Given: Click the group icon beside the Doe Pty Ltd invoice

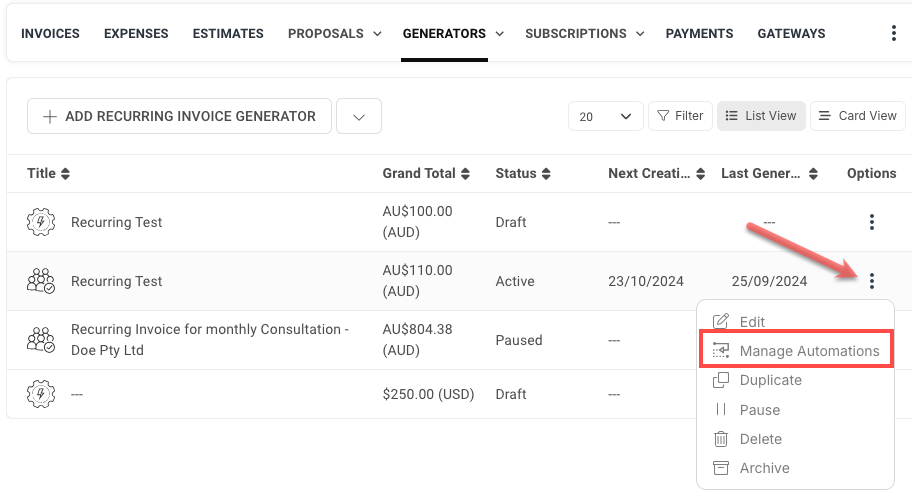Looking at the screenshot, I should [x=41, y=340].
